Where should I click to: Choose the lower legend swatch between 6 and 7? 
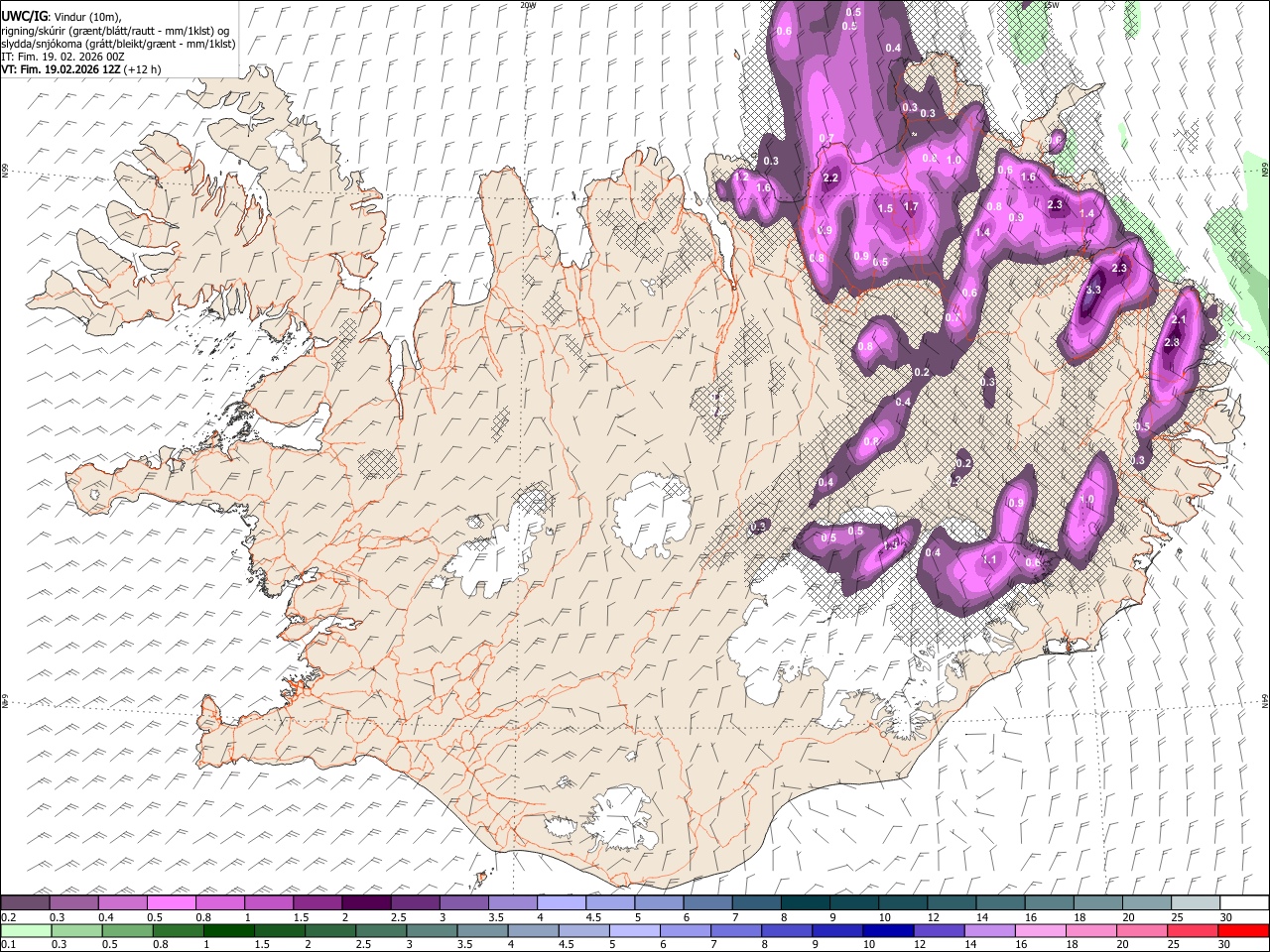coord(685,930)
